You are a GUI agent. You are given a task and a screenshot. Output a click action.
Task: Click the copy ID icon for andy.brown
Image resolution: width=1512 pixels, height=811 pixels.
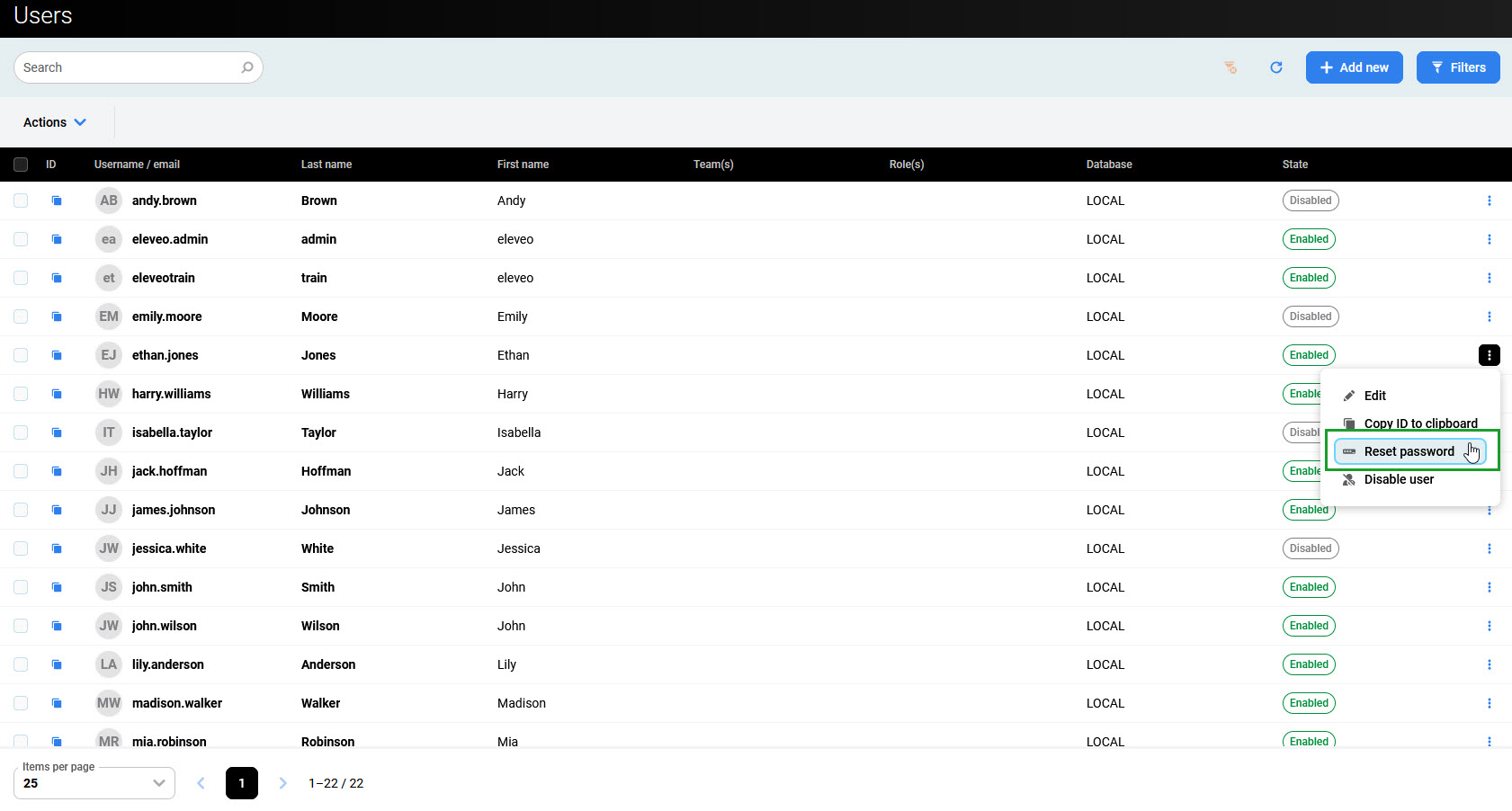[57, 201]
